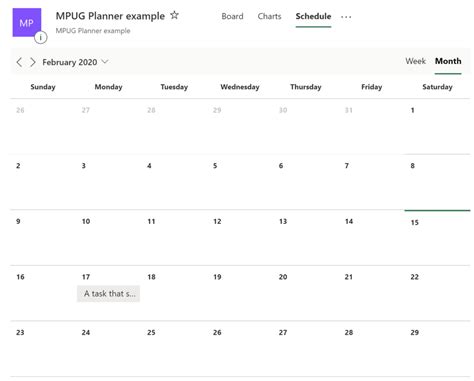
Task: Click the February 20 day cell
Action: pos(306,293)
